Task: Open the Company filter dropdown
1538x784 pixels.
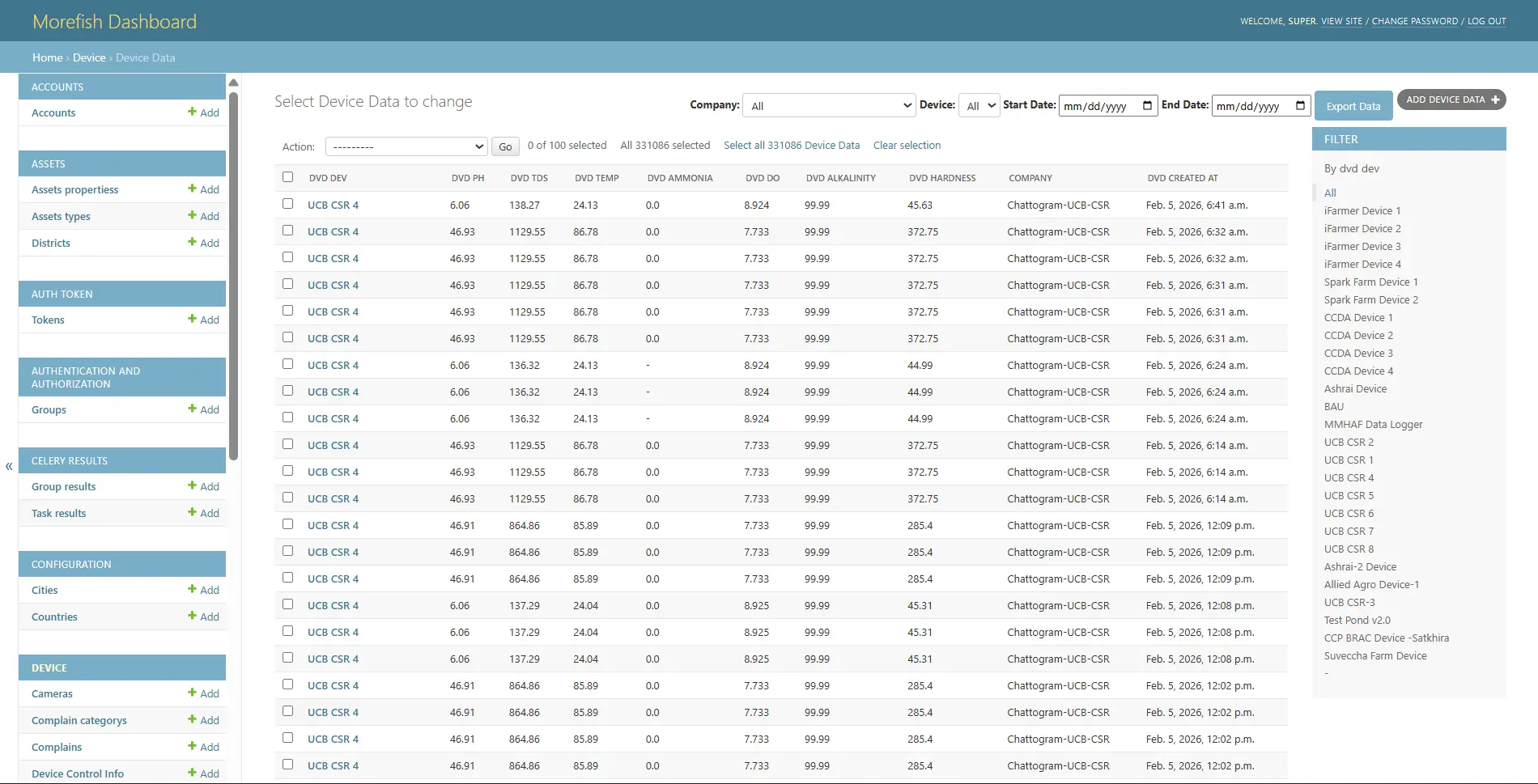Action: tap(829, 105)
